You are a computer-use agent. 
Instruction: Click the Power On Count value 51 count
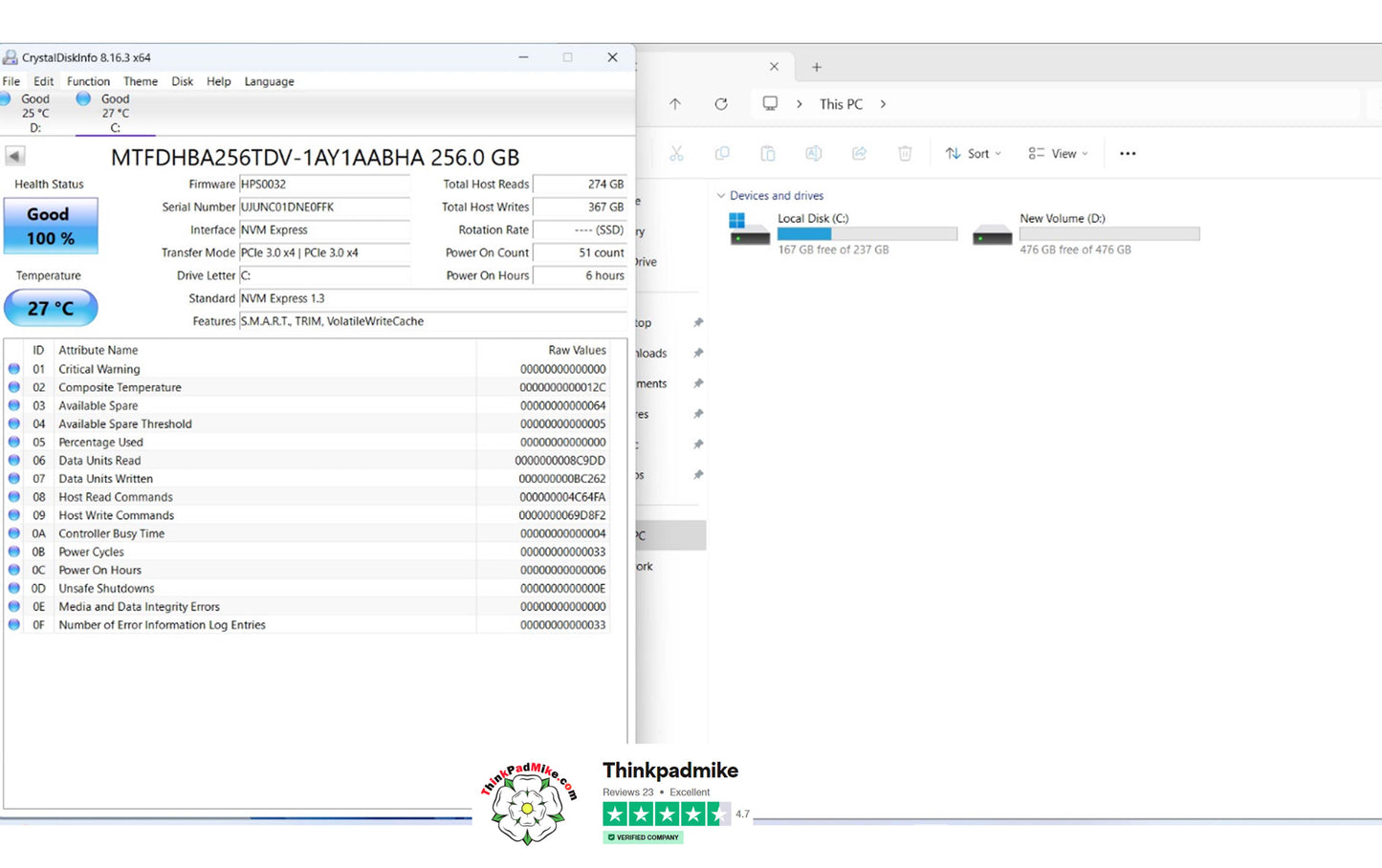pyautogui.click(x=580, y=253)
